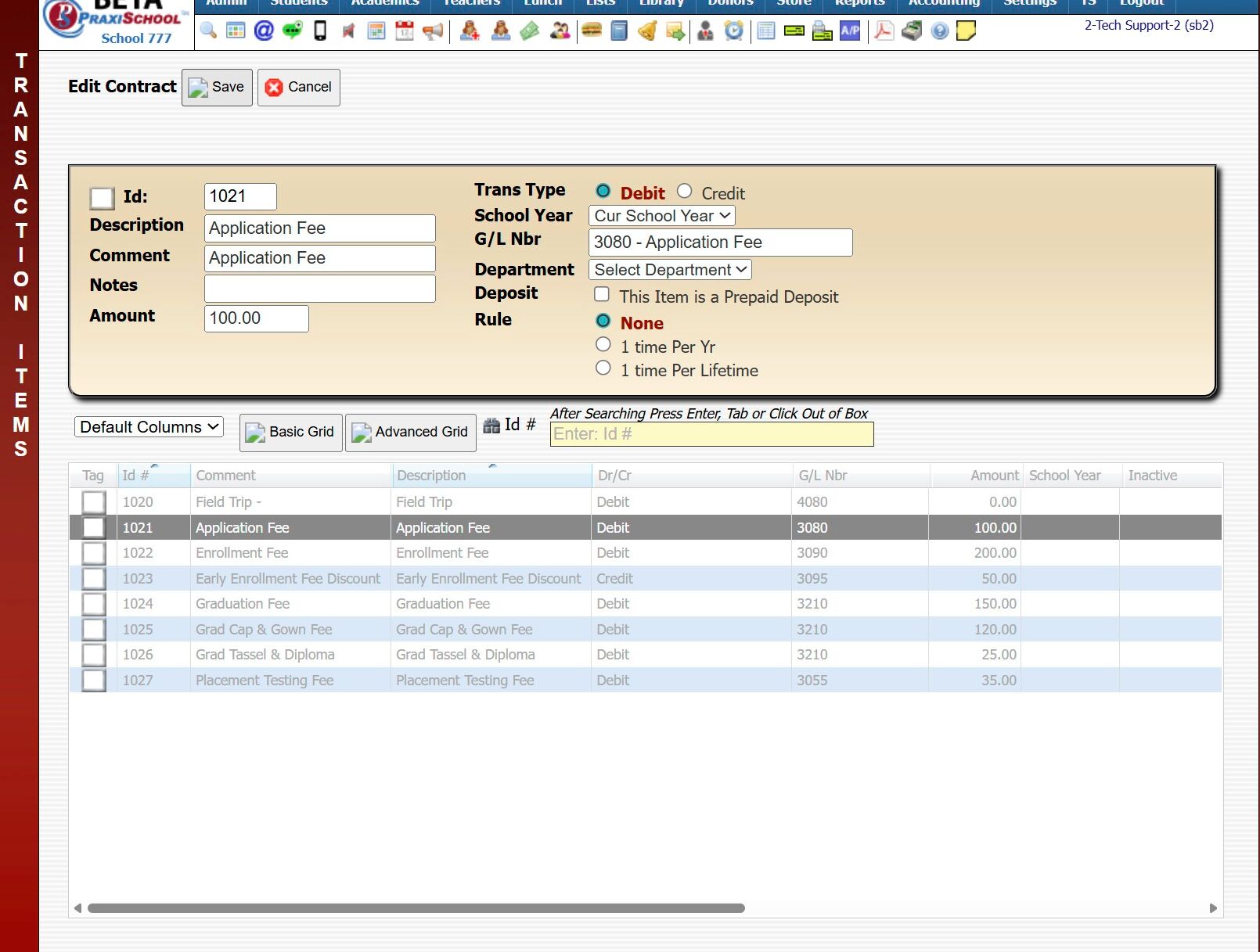Click the nurse with red plus icon

tap(470, 31)
